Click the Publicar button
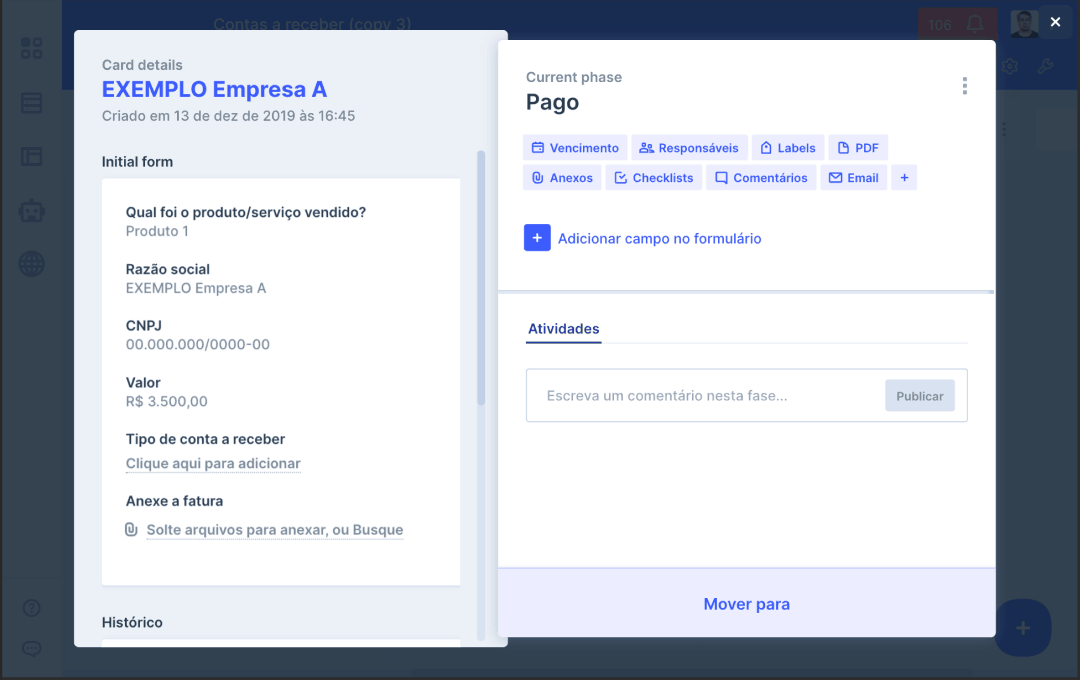The image size is (1080, 680). (x=920, y=395)
